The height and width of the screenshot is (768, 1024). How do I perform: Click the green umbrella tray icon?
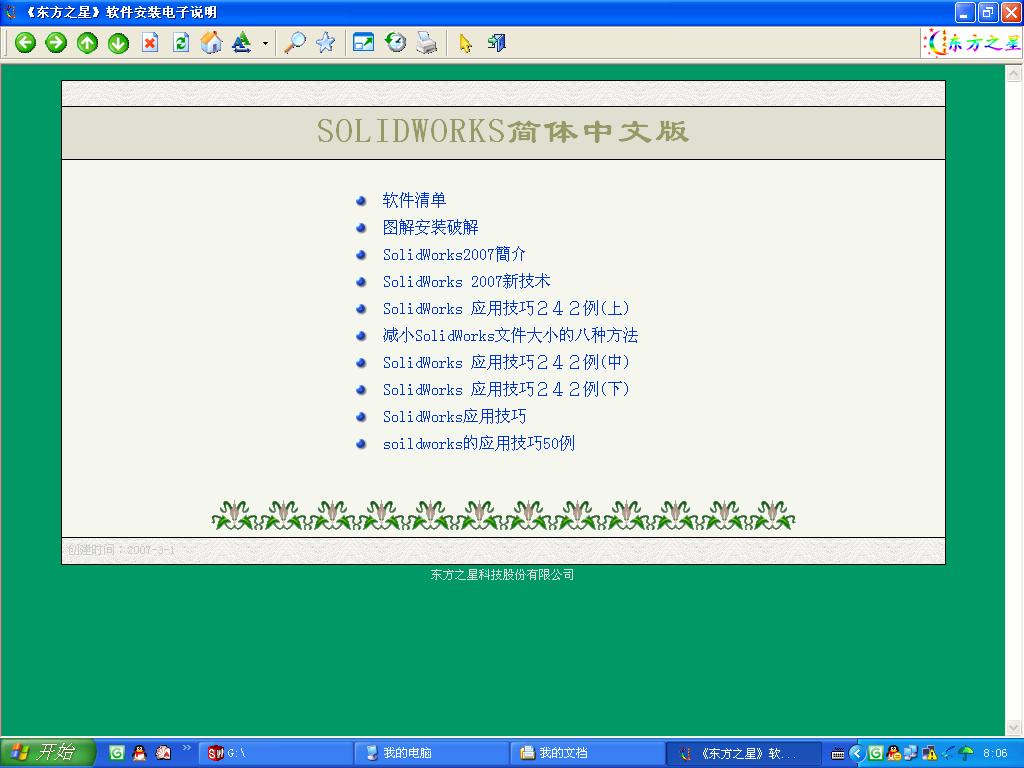point(966,754)
